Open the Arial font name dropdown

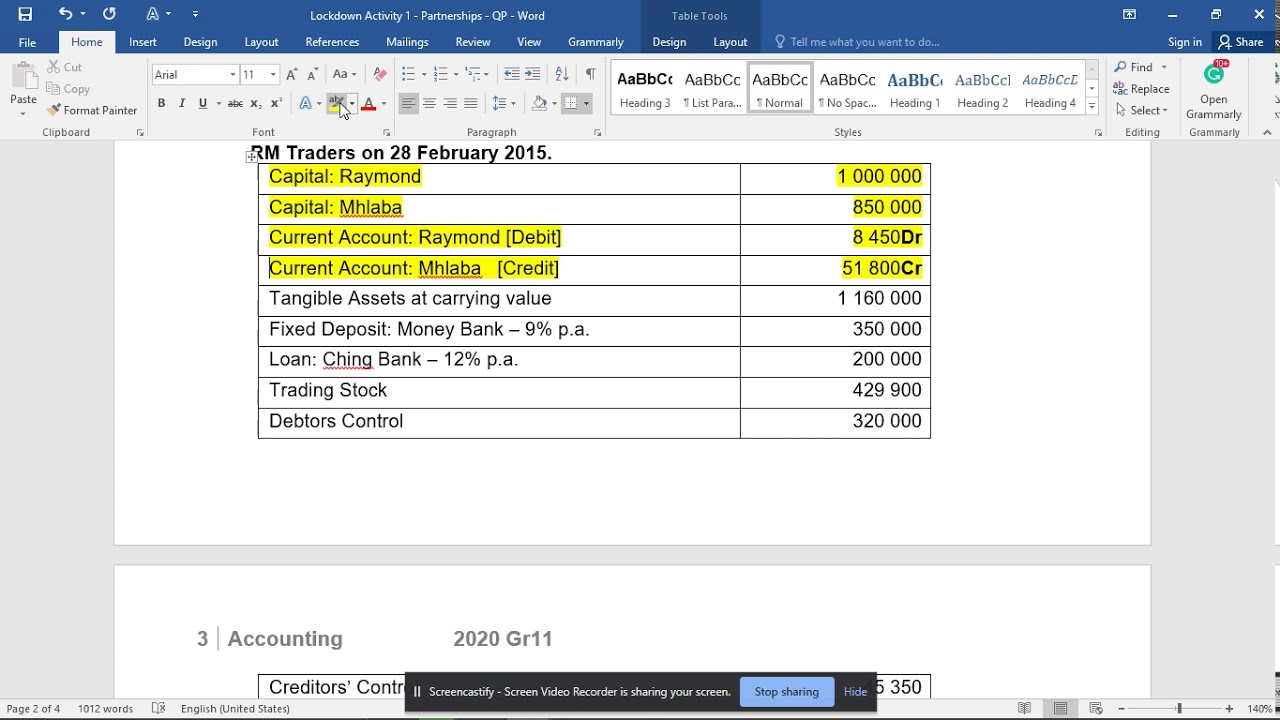[233, 74]
